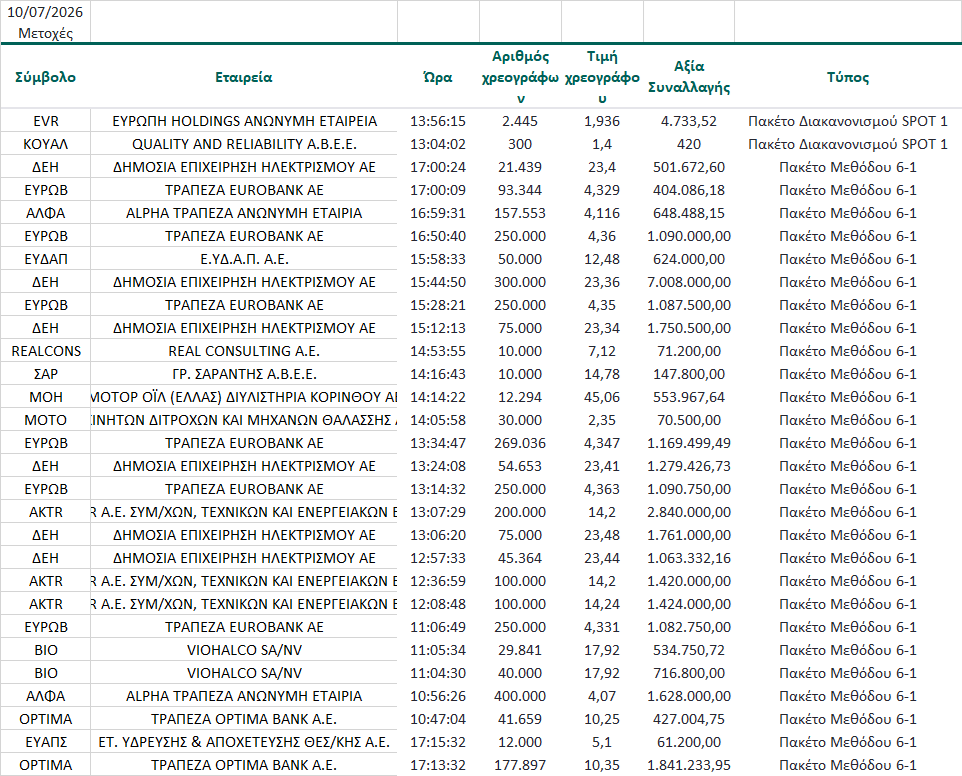The width and height of the screenshot is (962, 776).
Task: Select the value 70.500,00
Action: [689, 420]
